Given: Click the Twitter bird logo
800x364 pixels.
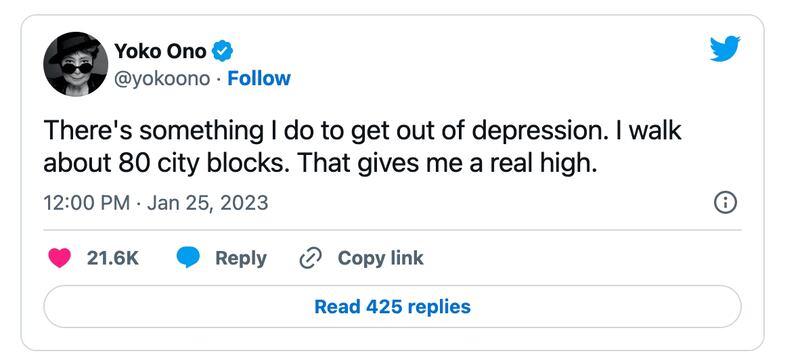Looking at the screenshot, I should click(725, 49).
